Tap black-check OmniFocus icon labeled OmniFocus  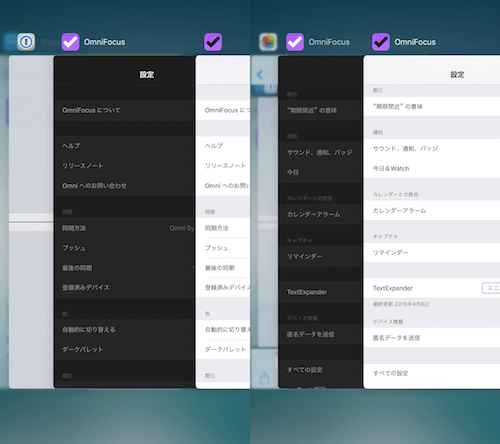tap(381, 42)
